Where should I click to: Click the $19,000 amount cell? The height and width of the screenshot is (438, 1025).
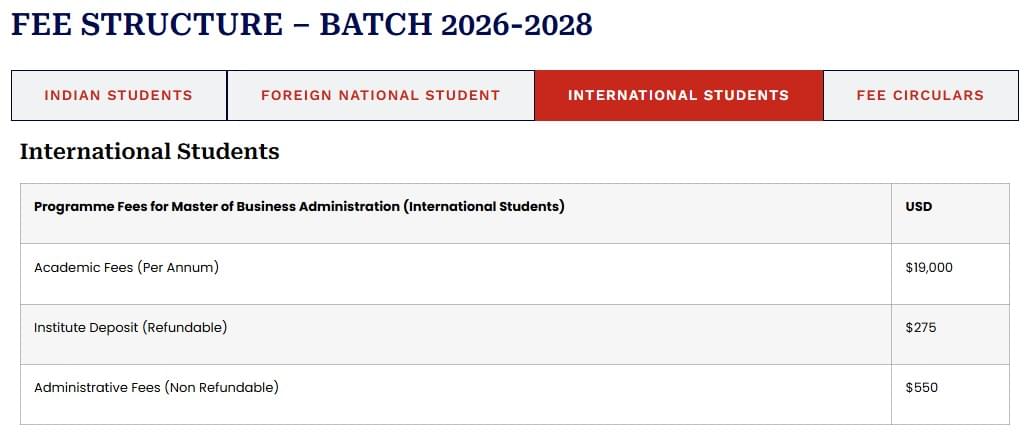pos(929,268)
